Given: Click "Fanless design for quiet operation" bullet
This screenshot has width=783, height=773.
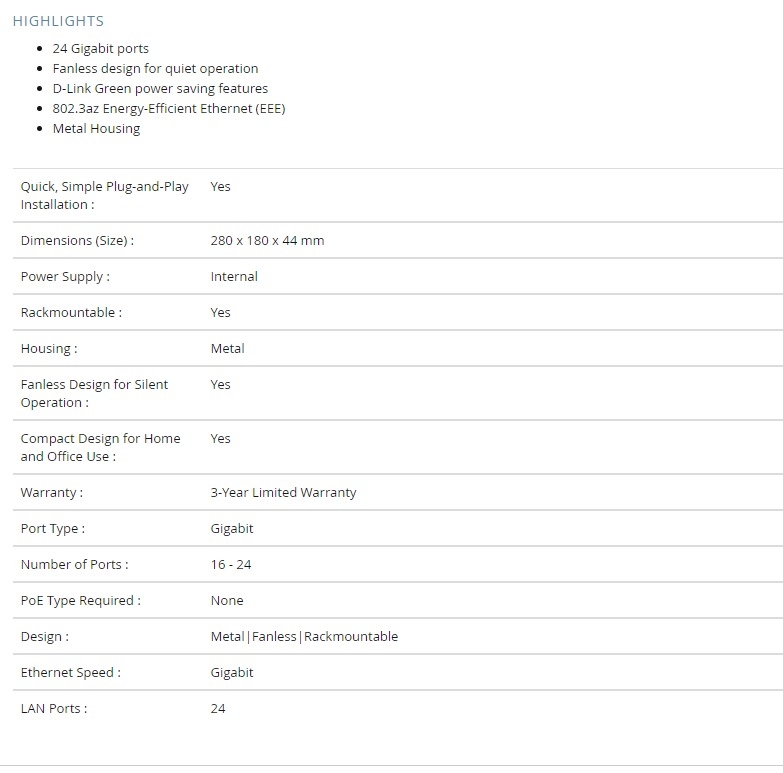Looking at the screenshot, I should click(x=155, y=68).
